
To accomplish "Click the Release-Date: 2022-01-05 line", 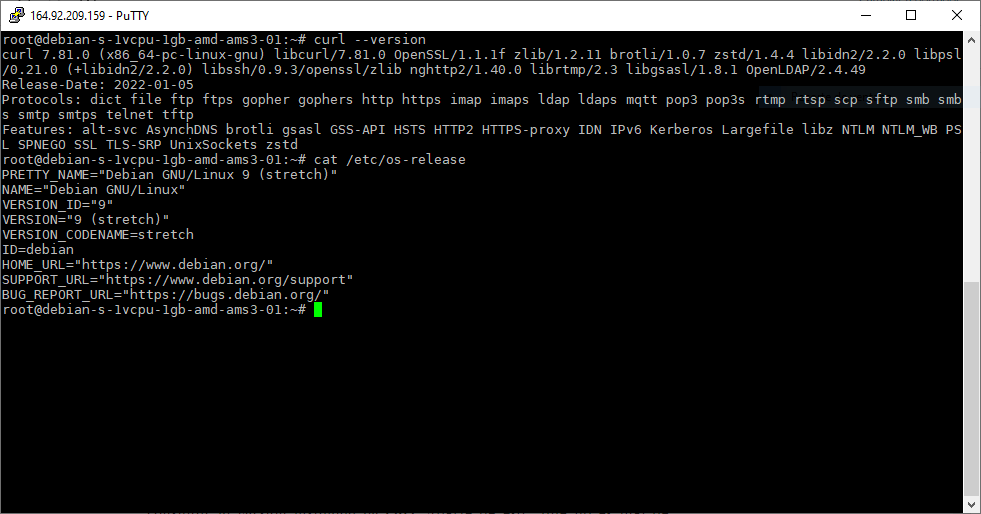I will click(98, 84).
